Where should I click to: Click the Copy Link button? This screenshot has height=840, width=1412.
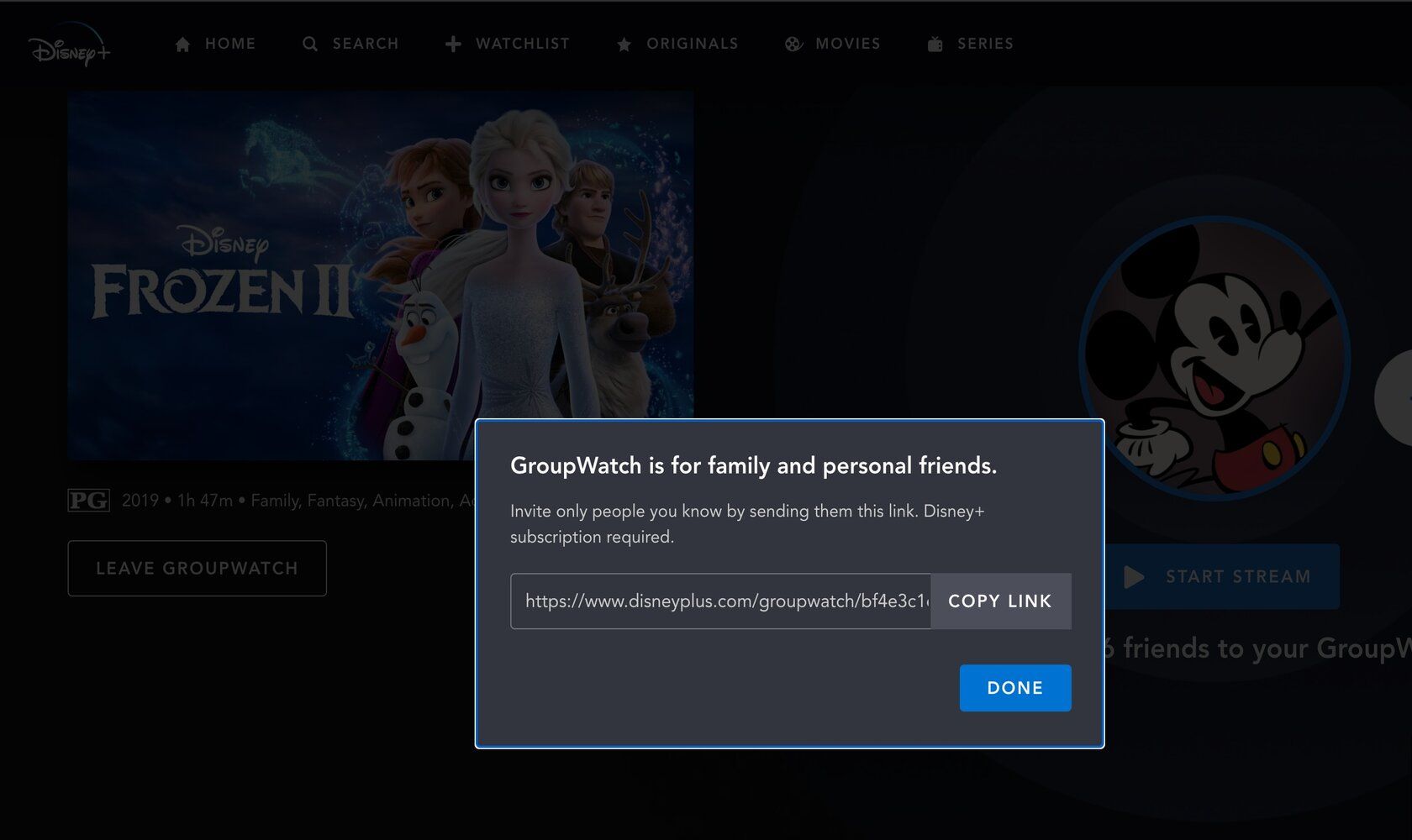[1001, 601]
